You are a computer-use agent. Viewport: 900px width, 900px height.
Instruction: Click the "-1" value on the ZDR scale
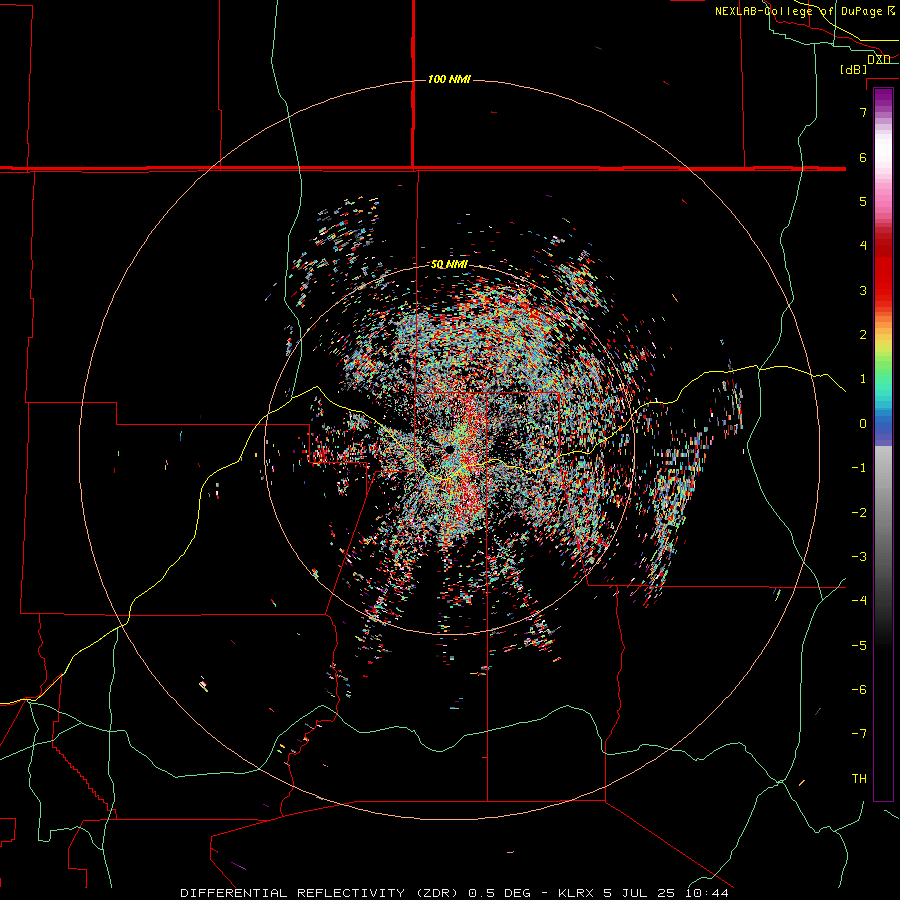pos(859,468)
